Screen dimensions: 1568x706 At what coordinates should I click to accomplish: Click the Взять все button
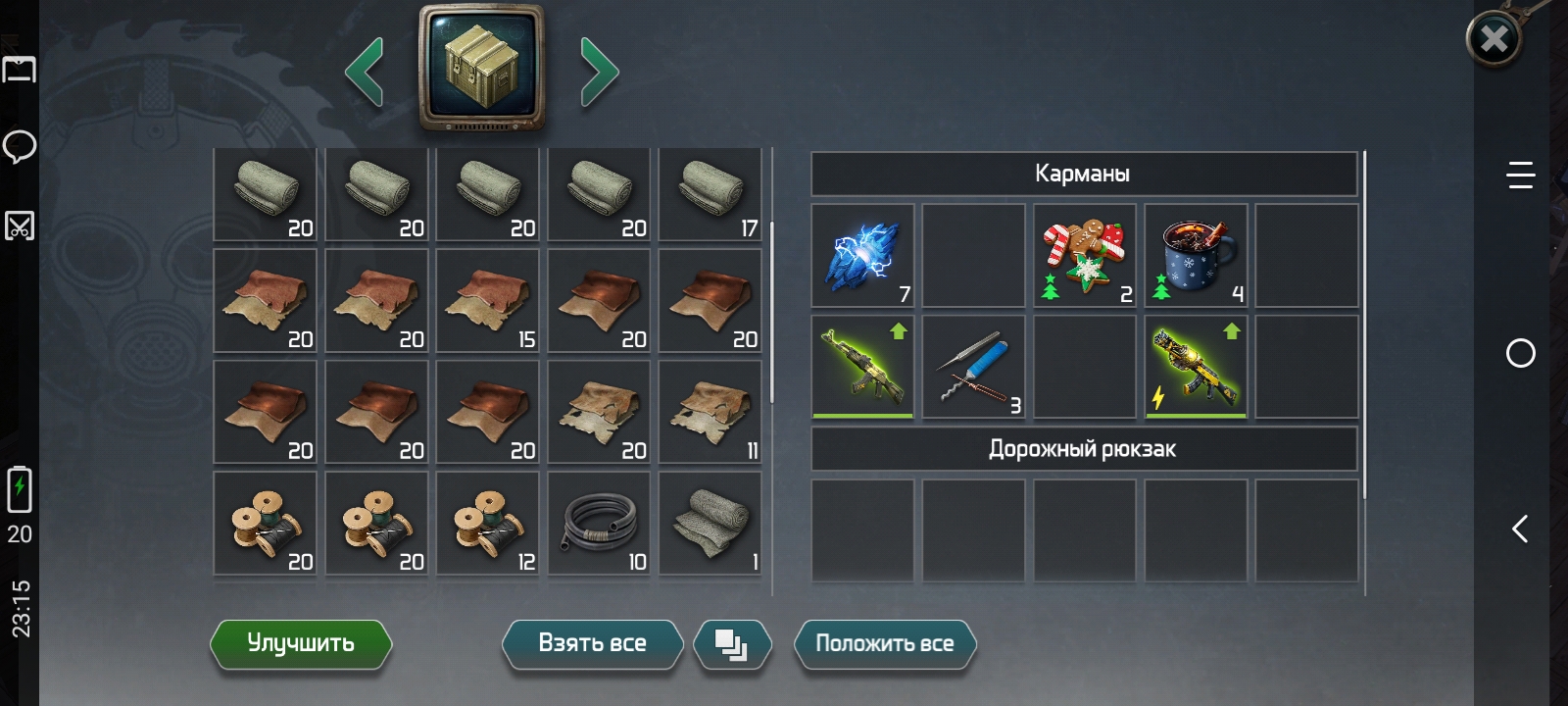[592, 644]
